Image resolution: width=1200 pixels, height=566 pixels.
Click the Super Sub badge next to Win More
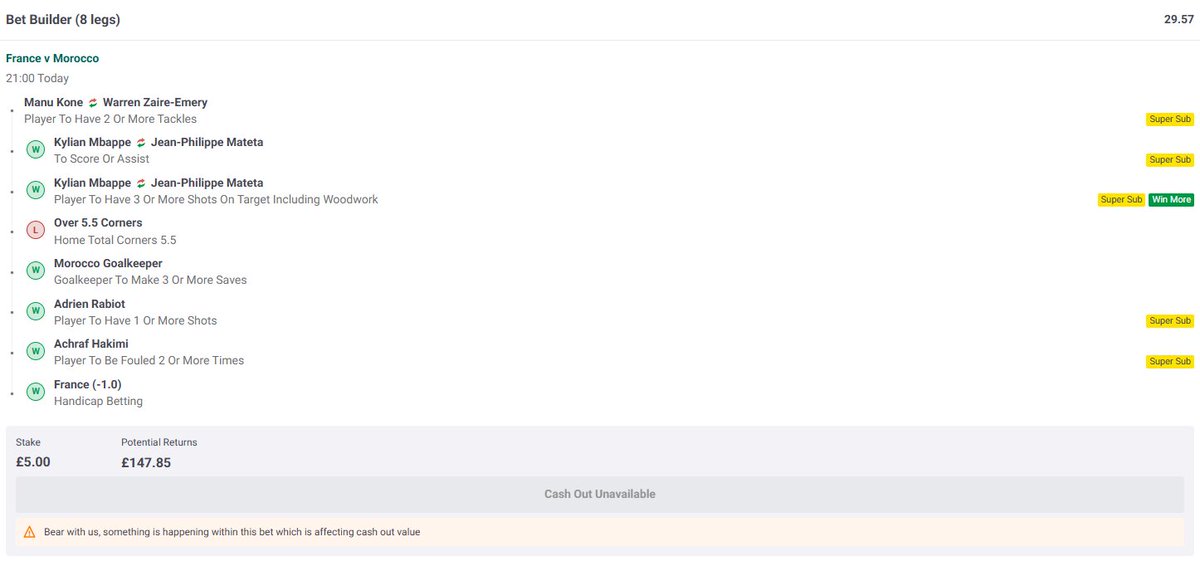click(x=1121, y=200)
